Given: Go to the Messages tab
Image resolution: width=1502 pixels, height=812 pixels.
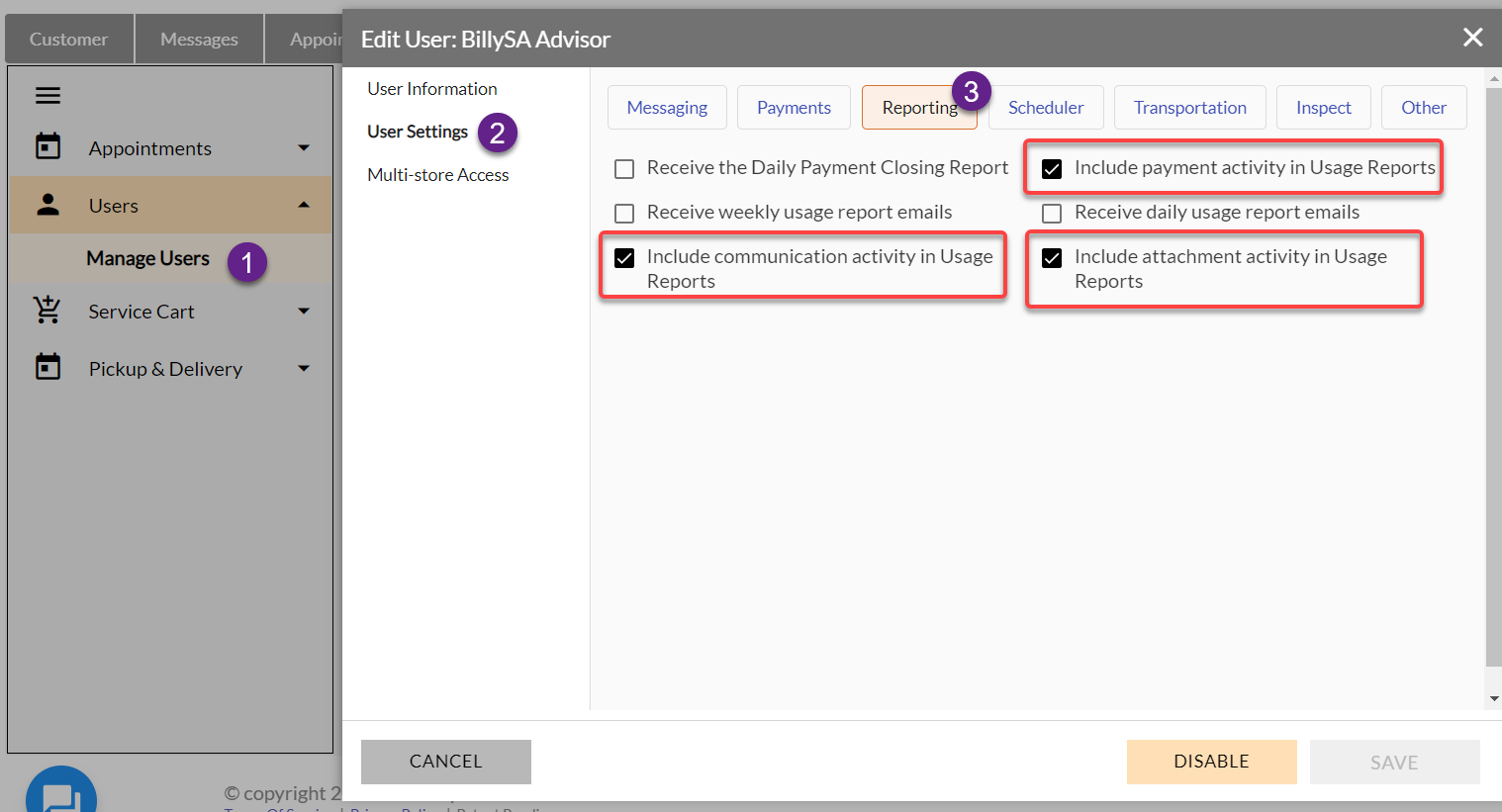Looking at the screenshot, I should (199, 40).
